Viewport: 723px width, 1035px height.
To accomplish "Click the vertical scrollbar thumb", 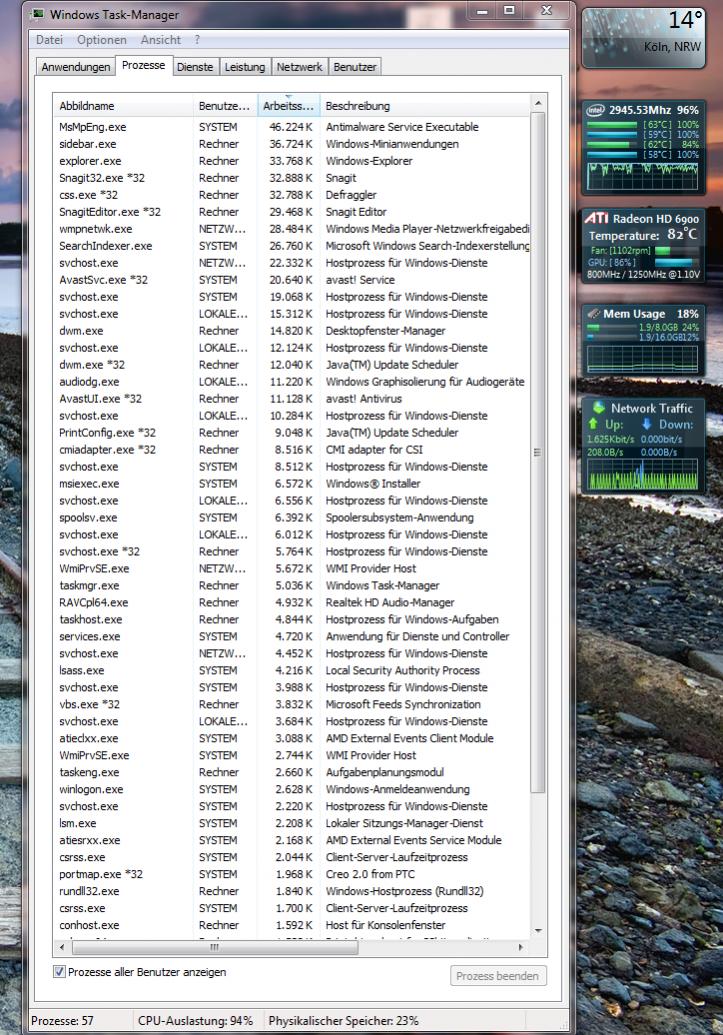I will 538,452.
